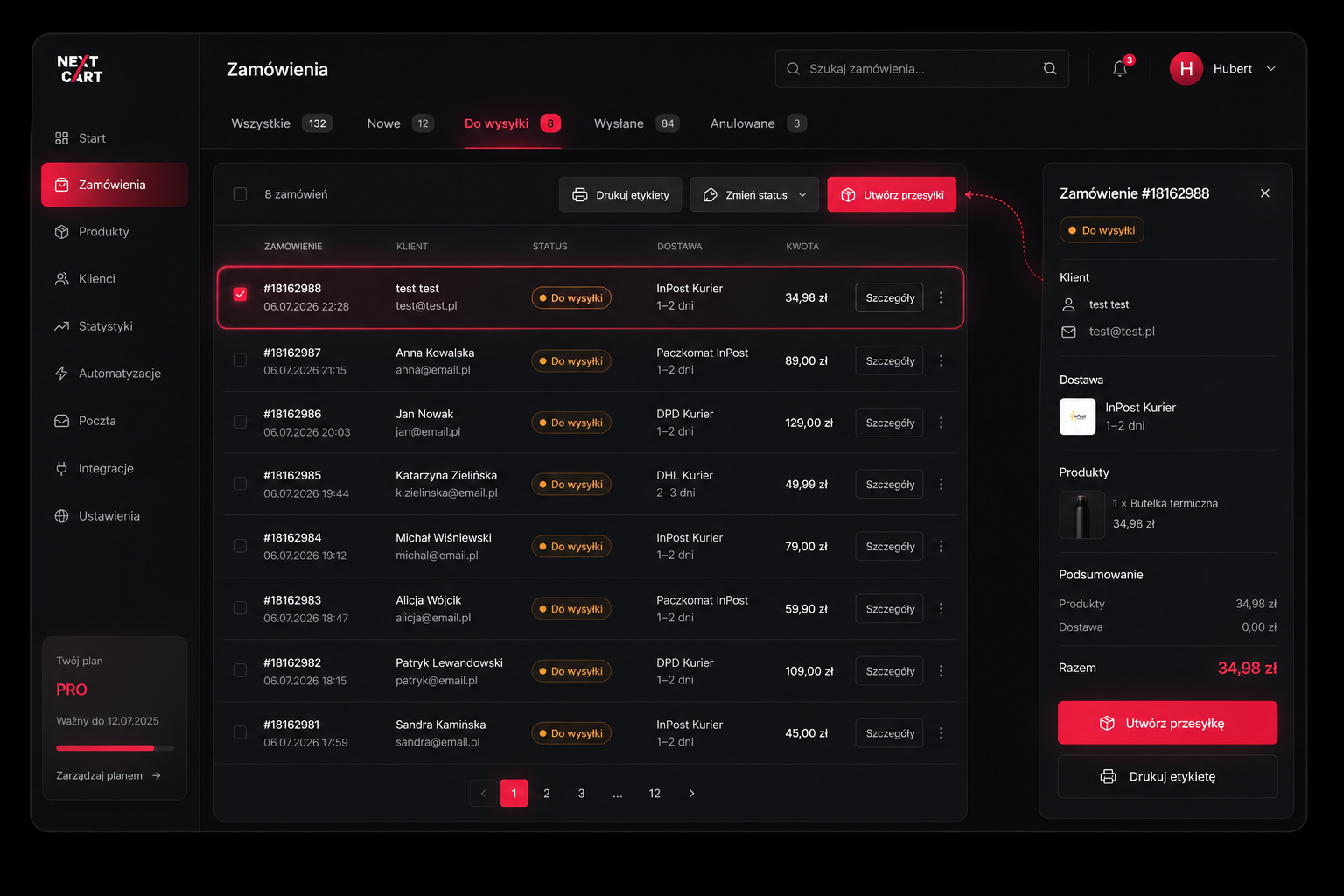Click email test@test.pl in details panel
Screen dimensions: 1344x896
tap(1122, 332)
